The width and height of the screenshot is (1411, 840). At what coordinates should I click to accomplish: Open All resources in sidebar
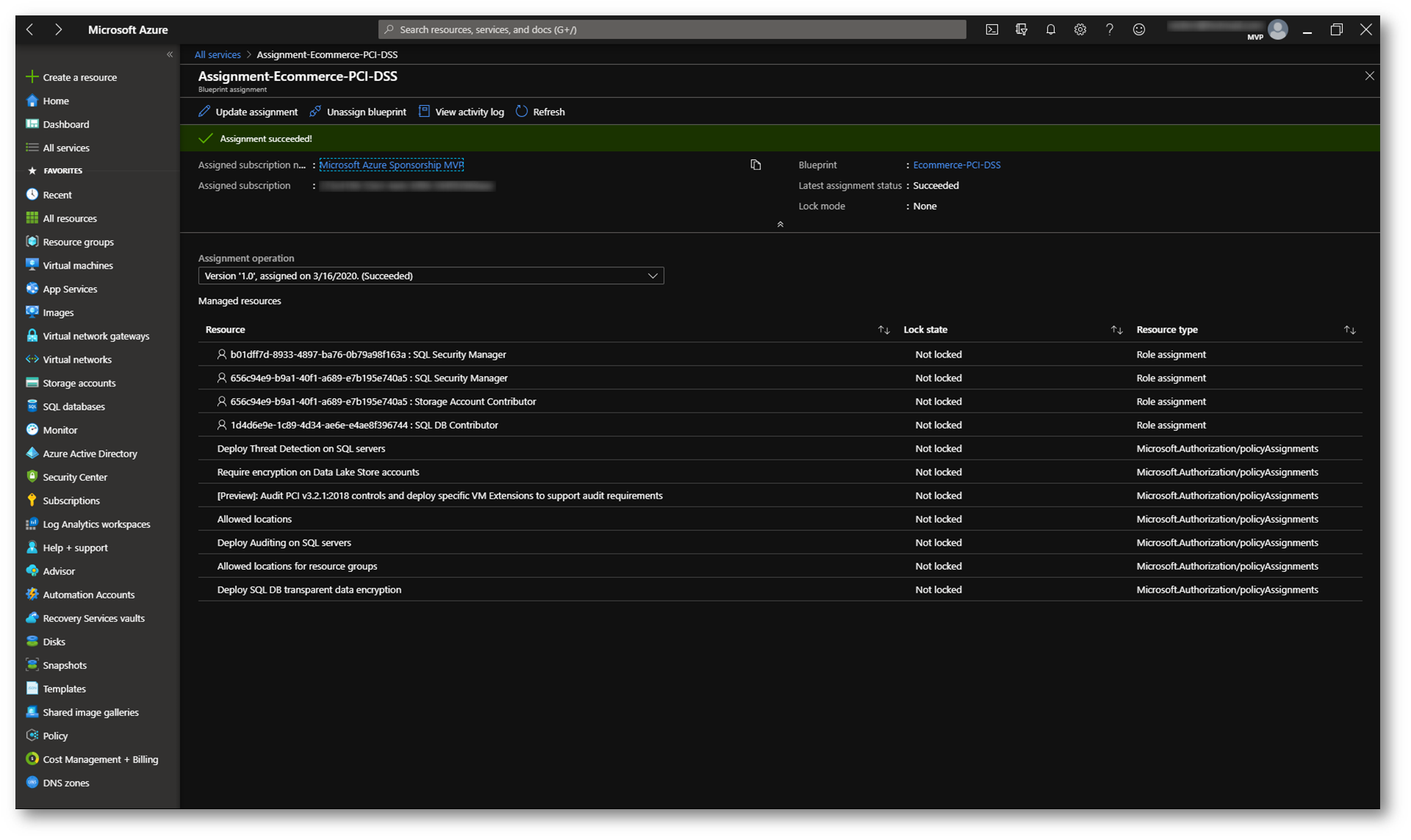click(x=62, y=218)
